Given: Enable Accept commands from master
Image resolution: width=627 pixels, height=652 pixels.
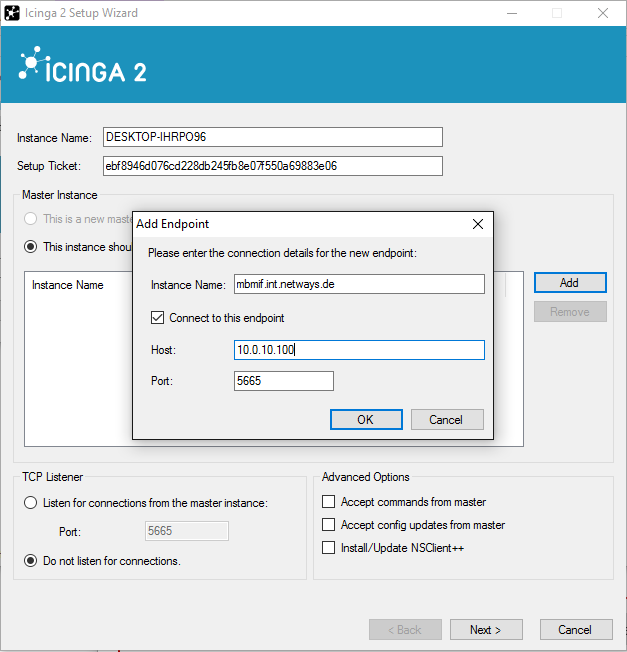Looking at the screenshot, I should (x=328, y=502).
